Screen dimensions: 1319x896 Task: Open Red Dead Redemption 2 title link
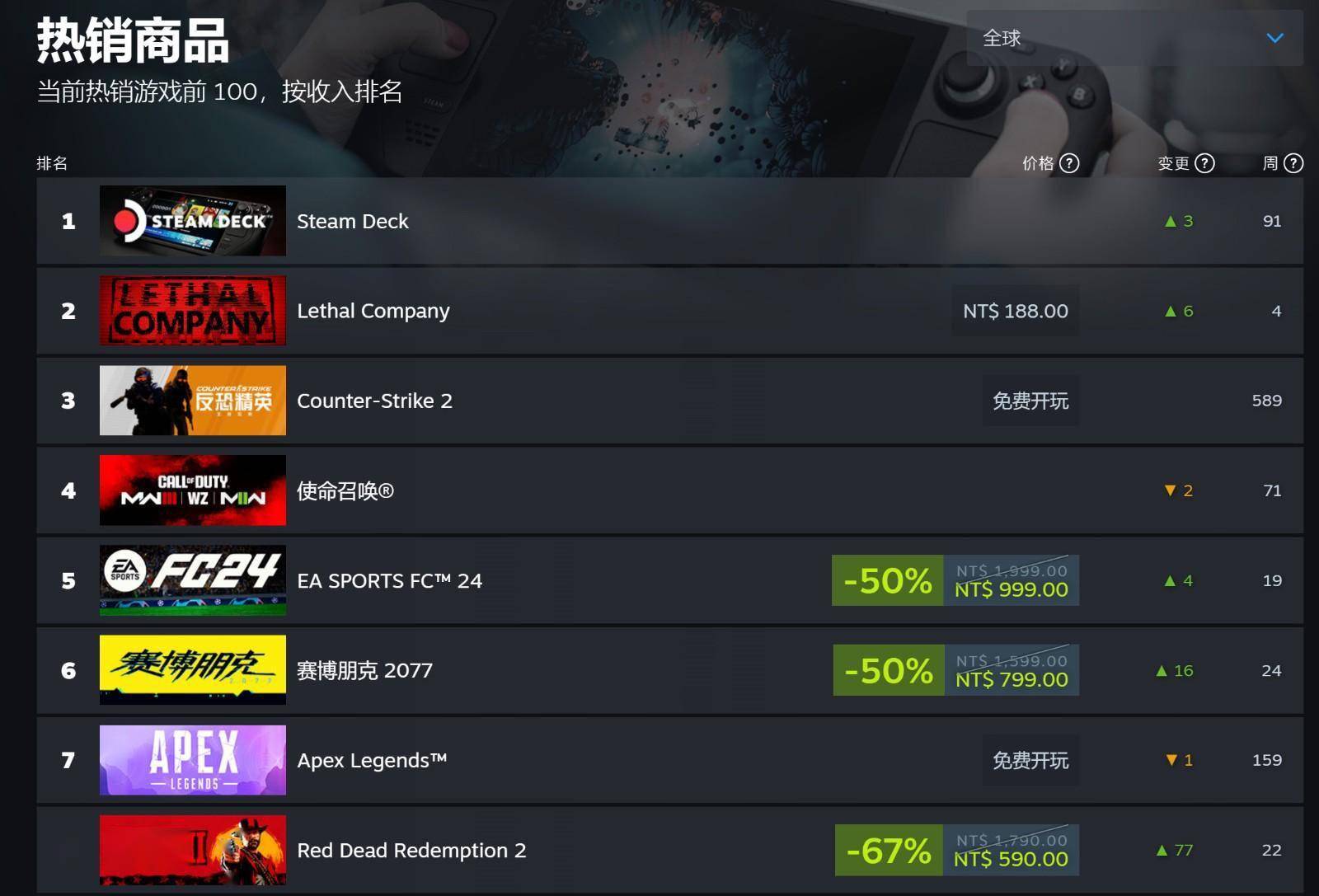(411, 851)
